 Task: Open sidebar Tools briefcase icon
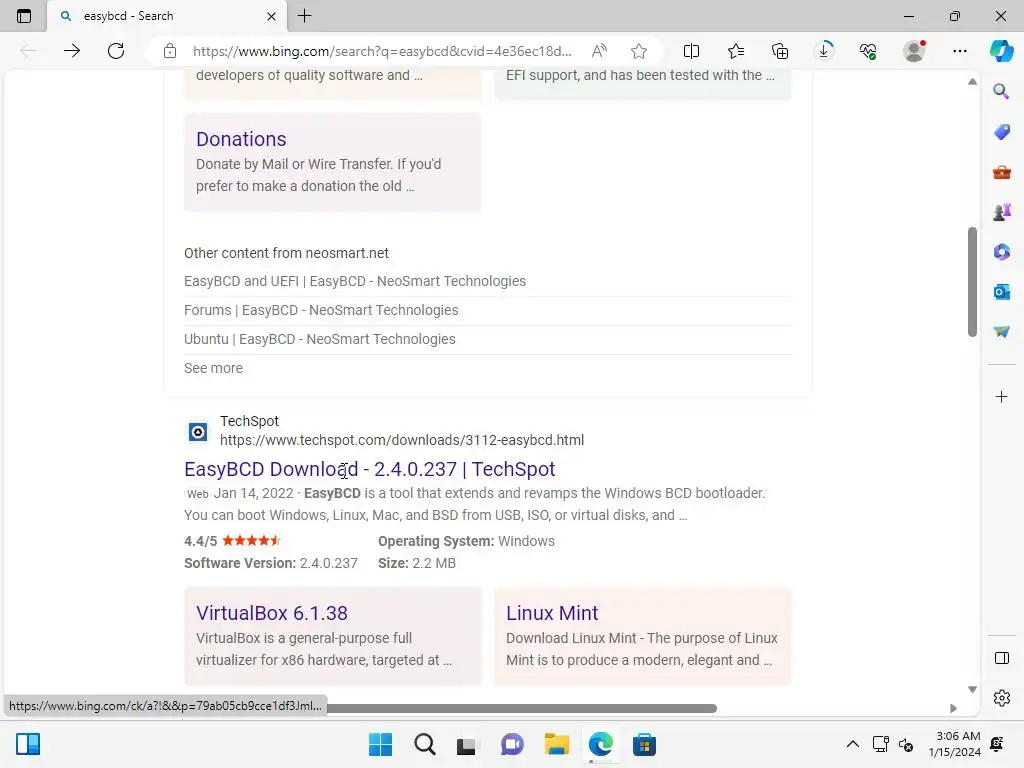point(1001,172)
